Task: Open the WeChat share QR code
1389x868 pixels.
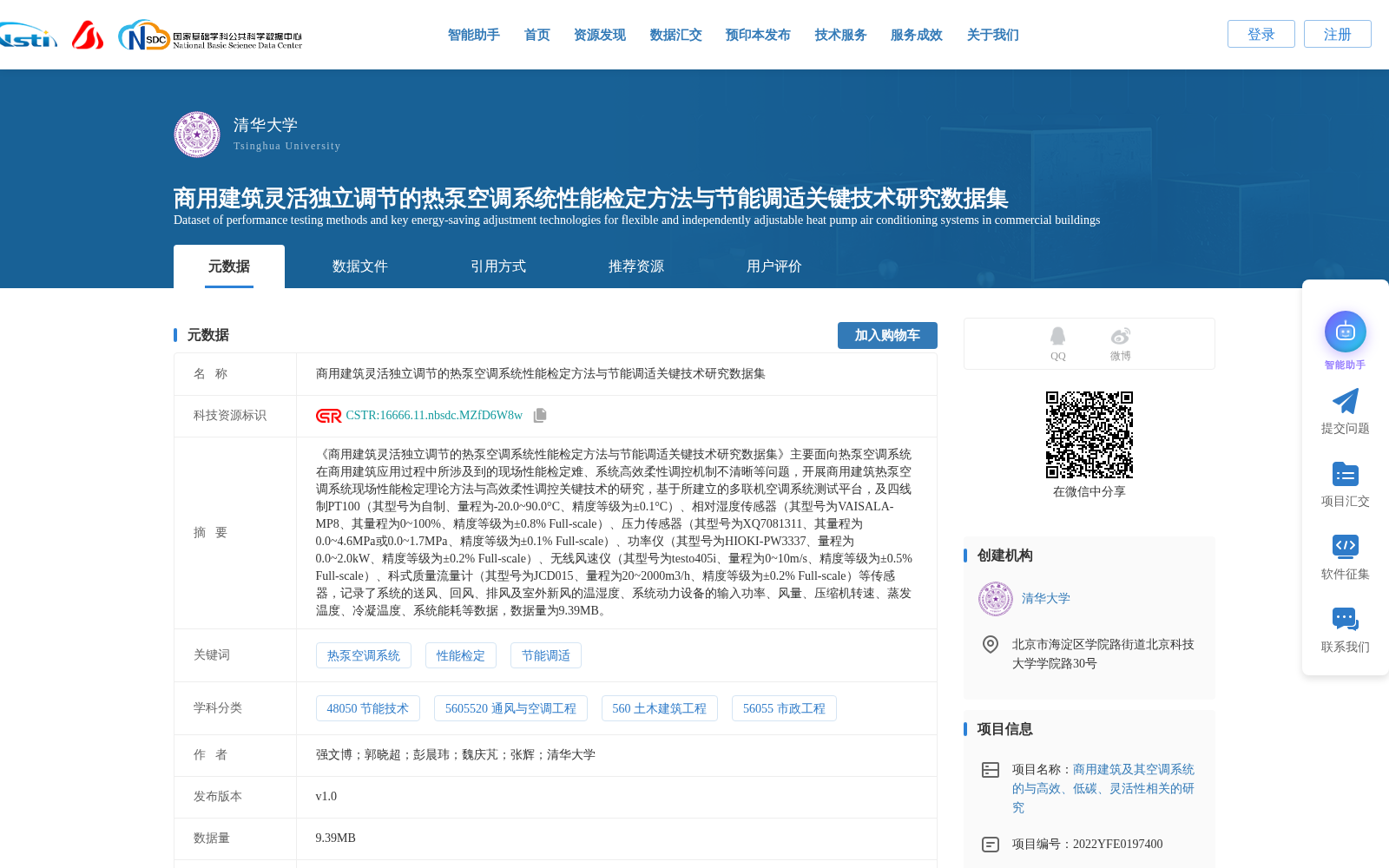Action: 1089,435
